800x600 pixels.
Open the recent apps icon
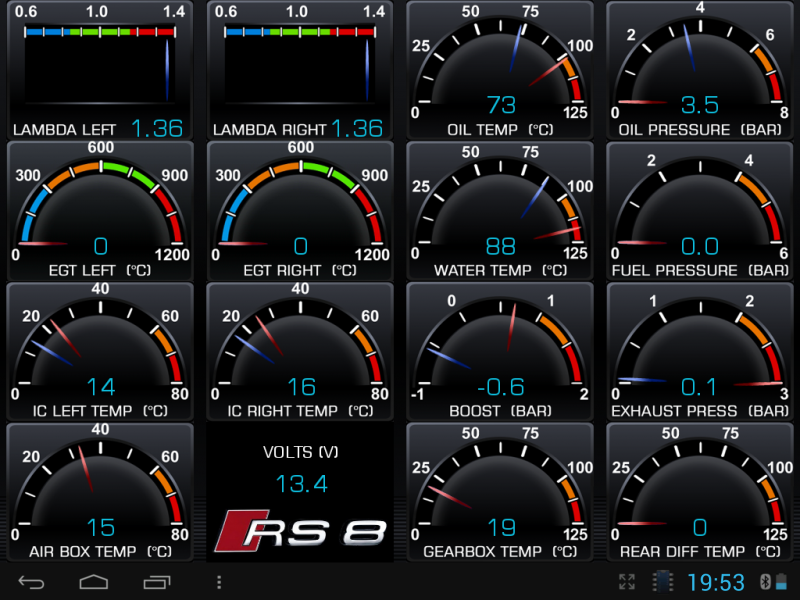(x=157, y=582)
